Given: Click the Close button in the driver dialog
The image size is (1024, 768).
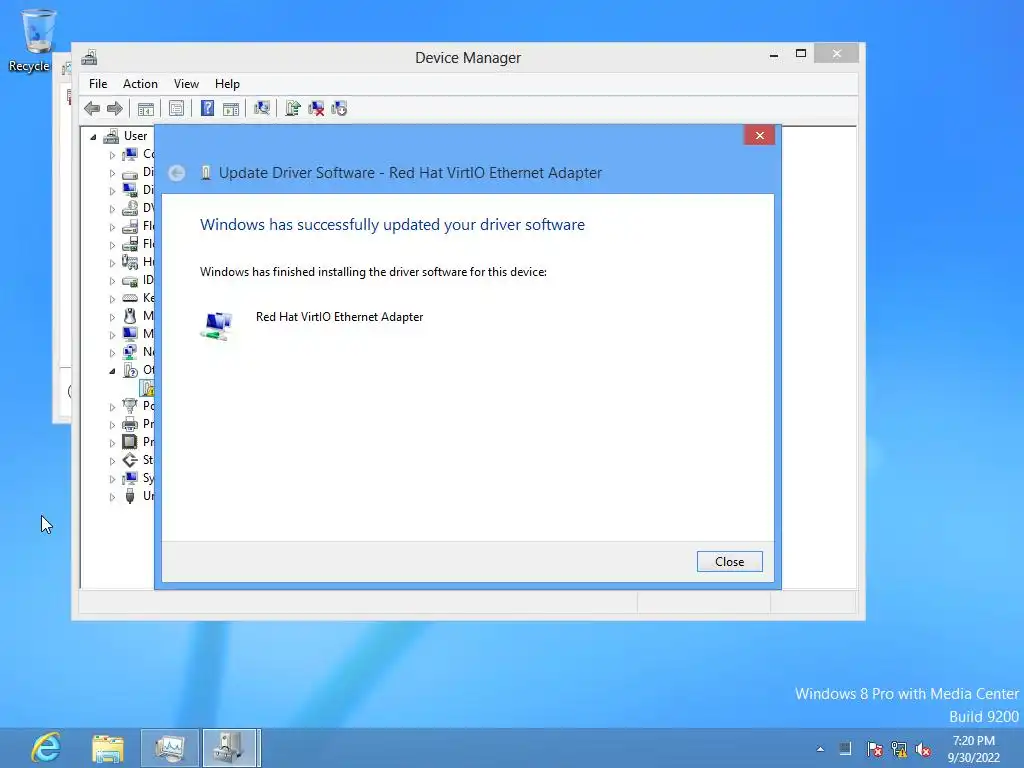Looking at the screenshot, I should pyautogui.click(x=729, y=562).
